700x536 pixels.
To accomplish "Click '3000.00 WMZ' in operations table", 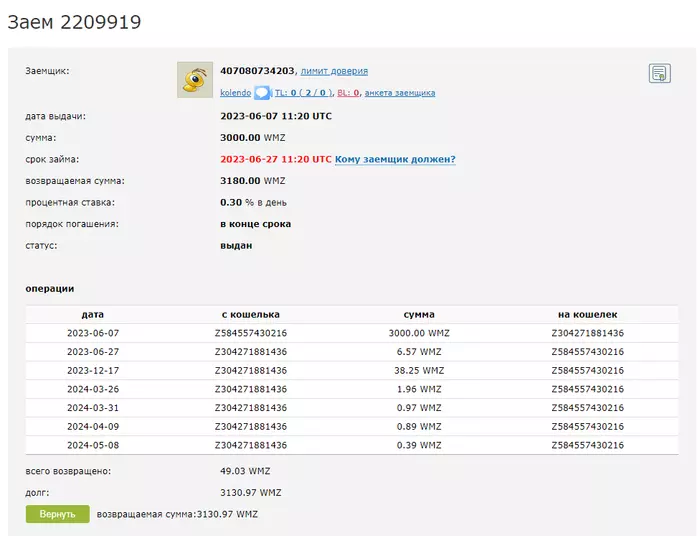I will 419,333.
